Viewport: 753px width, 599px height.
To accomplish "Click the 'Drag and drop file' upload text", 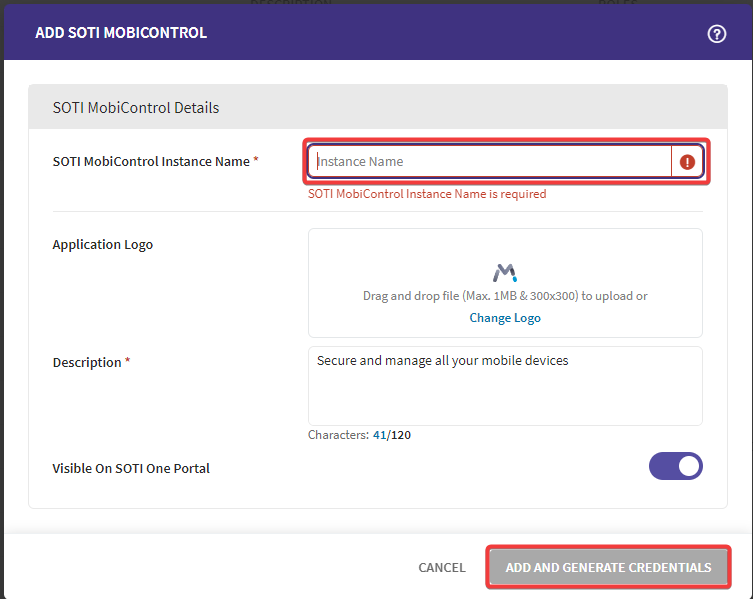I will pyautogui.click(x=505, y=296).
